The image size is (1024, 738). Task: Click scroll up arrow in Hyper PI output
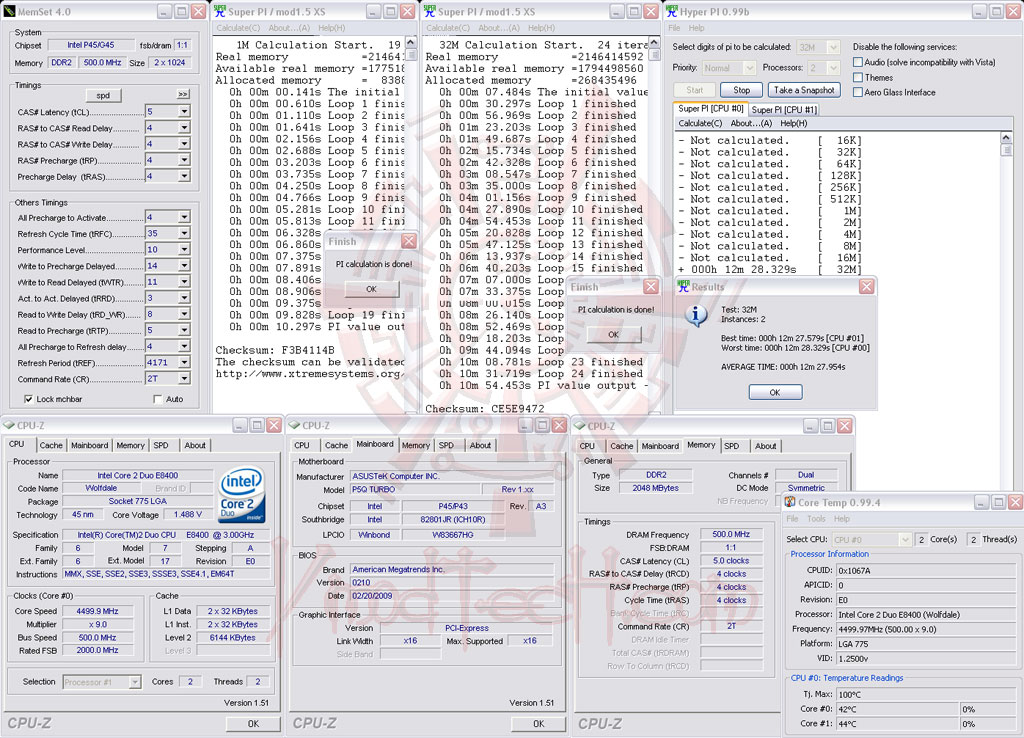pyautogui.click(x=1006, y=137)
